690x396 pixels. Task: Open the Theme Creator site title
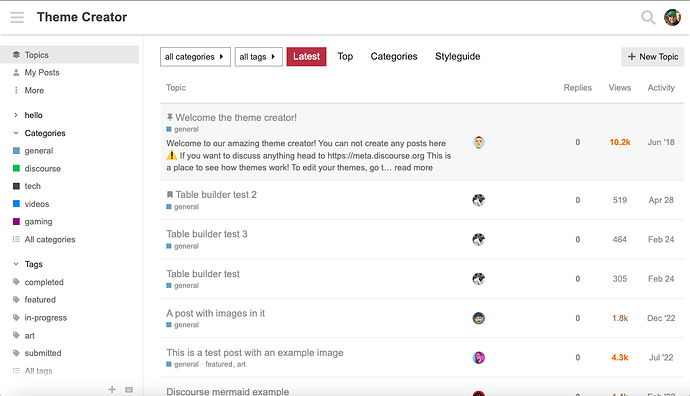(82, 17)
